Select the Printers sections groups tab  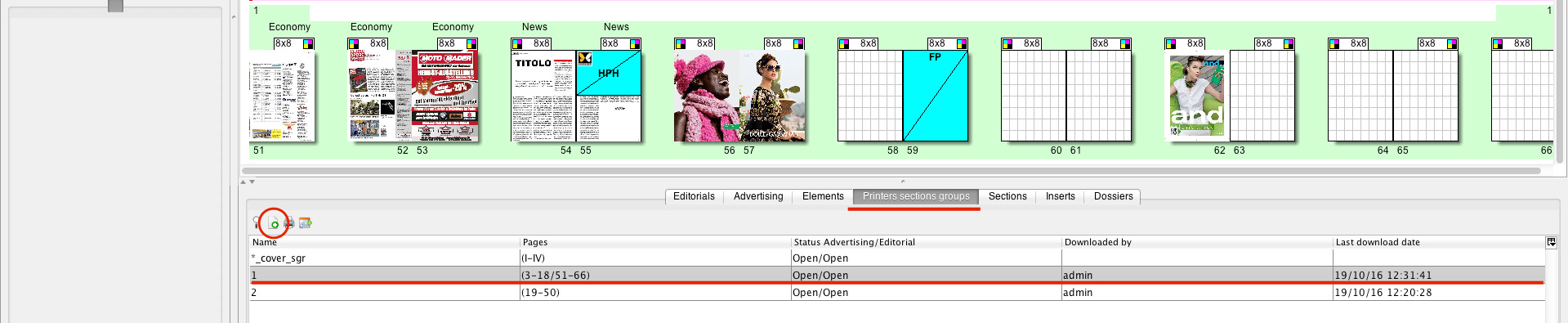pyautogui.click(x=916, y=196)
